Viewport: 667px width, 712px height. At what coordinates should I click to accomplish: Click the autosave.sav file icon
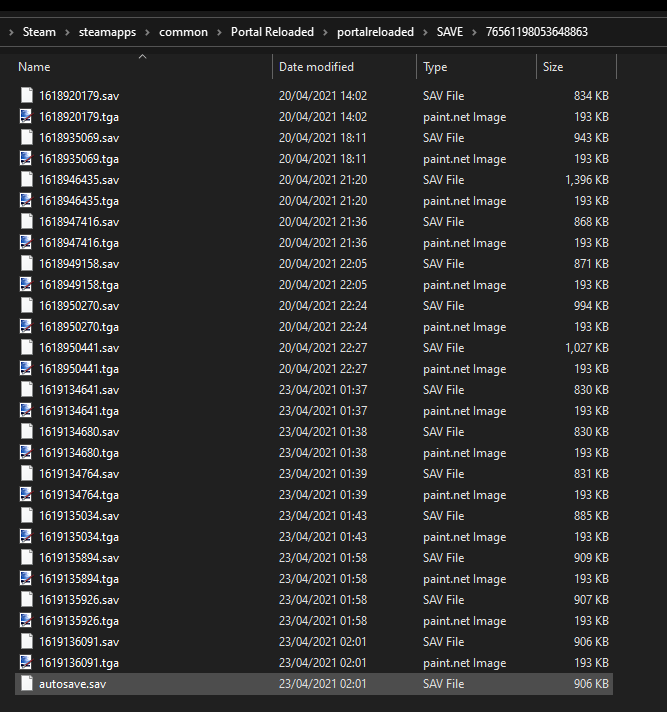pyautogui.click(x=26, y=684)
